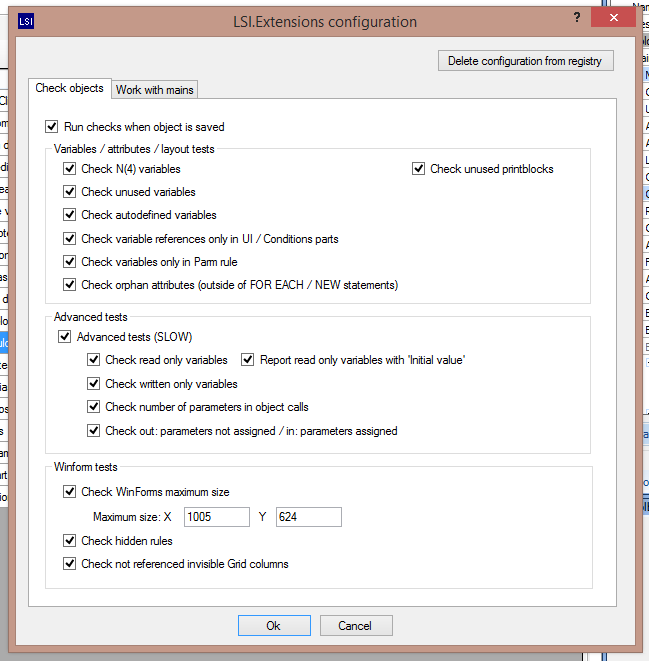
Task: Uncheck Check variables only in Parm rule
Action: pyautogui.click(x=70, y=262)
